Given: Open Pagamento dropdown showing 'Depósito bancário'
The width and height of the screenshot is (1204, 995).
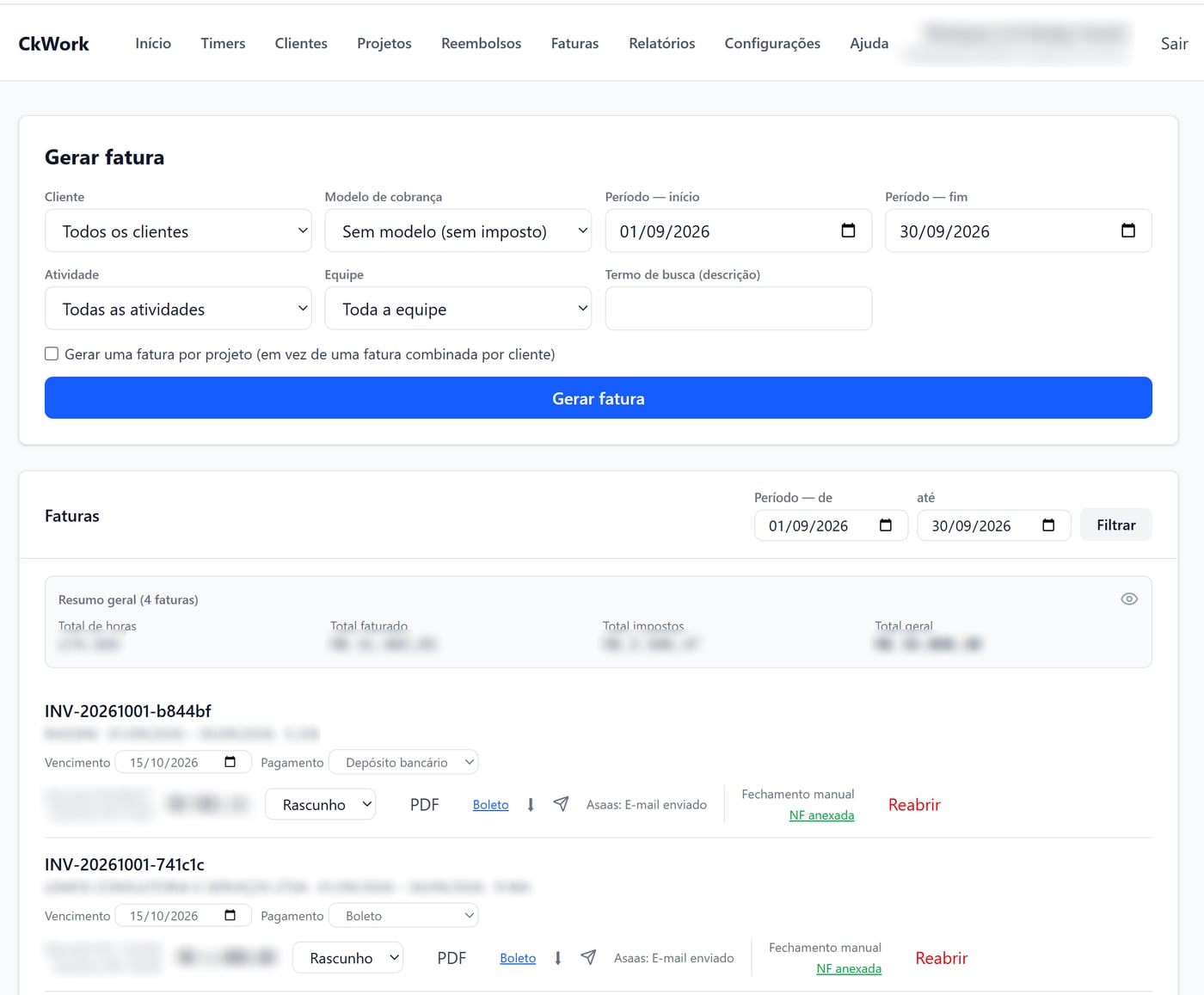Looking at the screenshot, I should 403,762.
